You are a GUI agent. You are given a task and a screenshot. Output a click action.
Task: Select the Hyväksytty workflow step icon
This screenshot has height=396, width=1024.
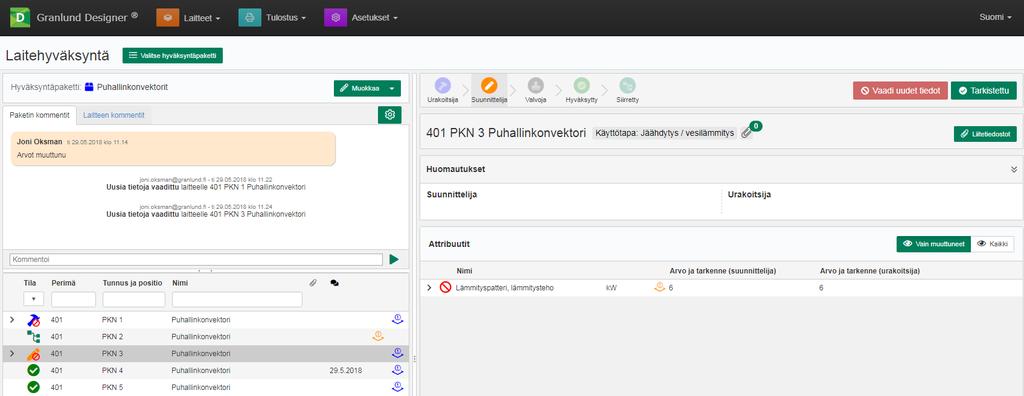point(581,86)
